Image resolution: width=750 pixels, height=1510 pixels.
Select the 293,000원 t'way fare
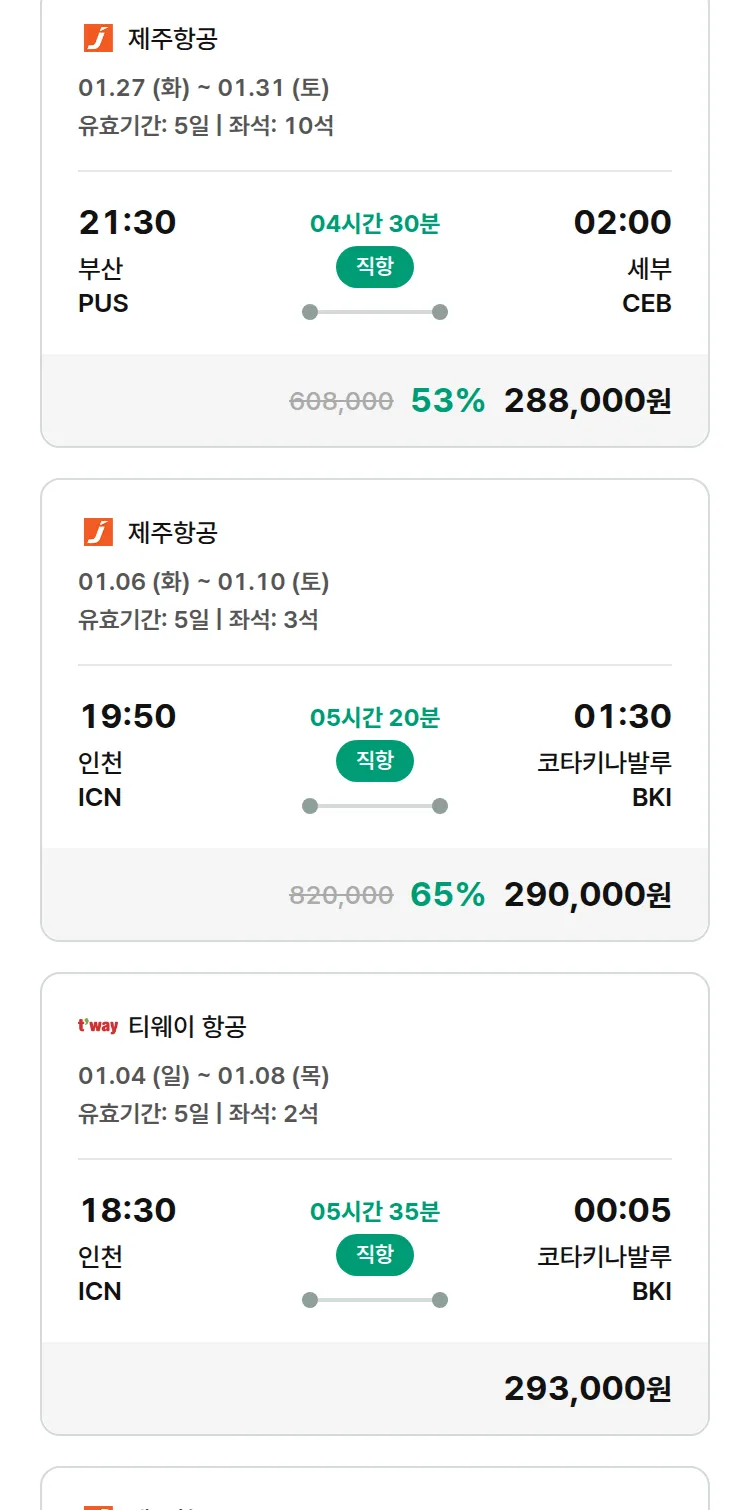click(587, 1389)
